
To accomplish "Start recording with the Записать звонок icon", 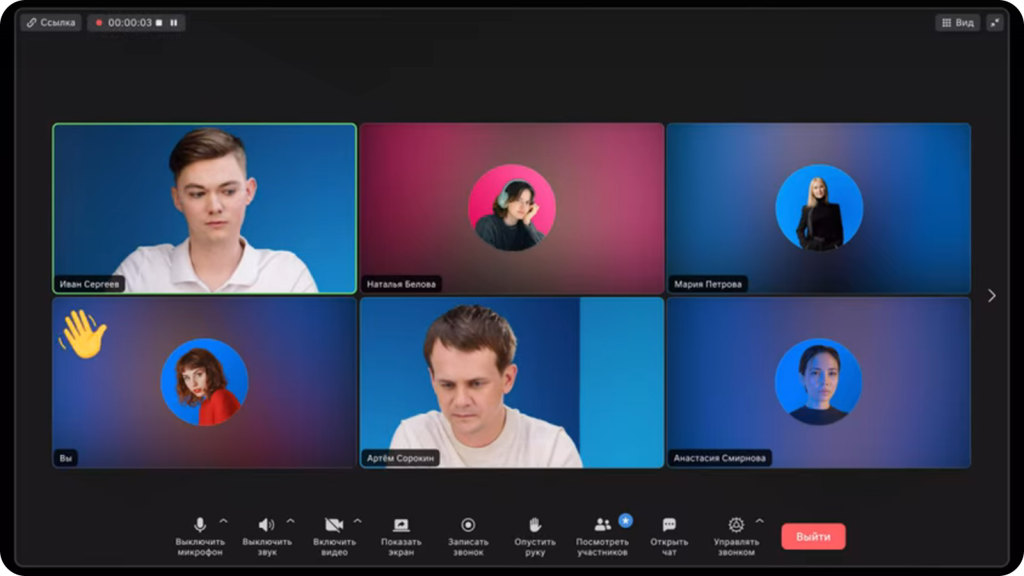I will (468, 525).
